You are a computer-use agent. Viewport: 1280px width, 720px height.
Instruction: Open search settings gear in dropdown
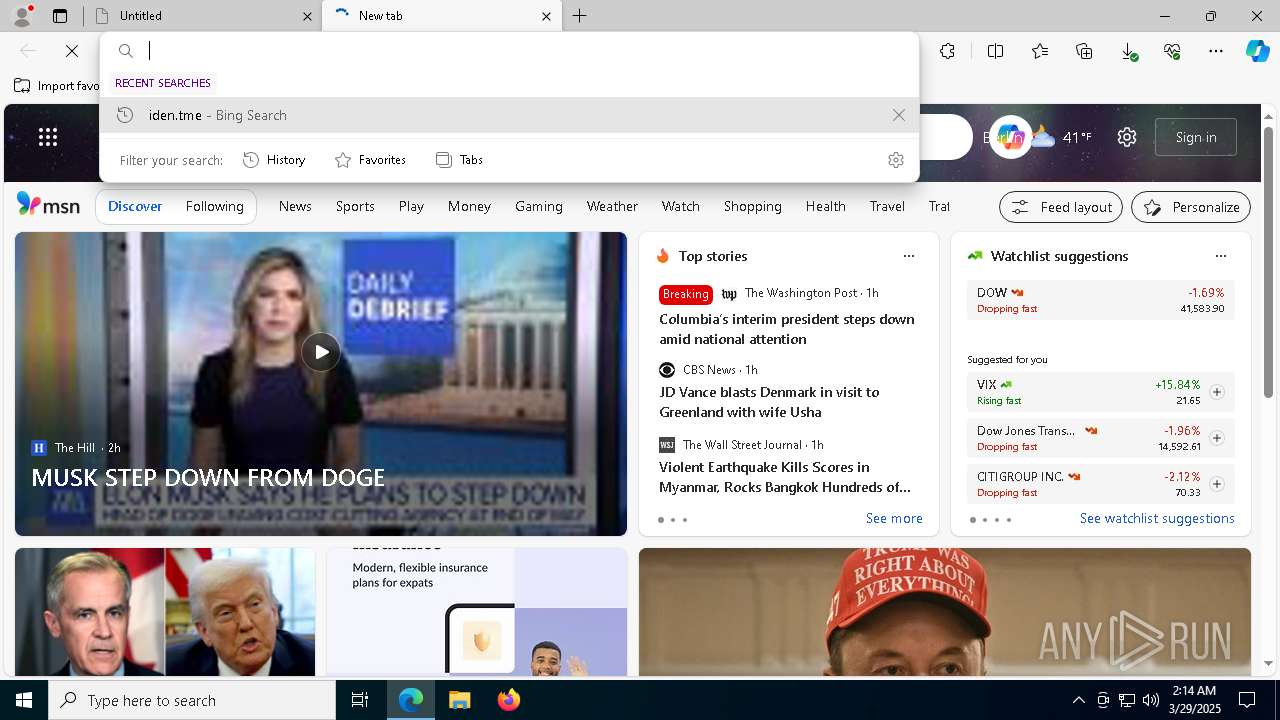click(x=896, y=160)
